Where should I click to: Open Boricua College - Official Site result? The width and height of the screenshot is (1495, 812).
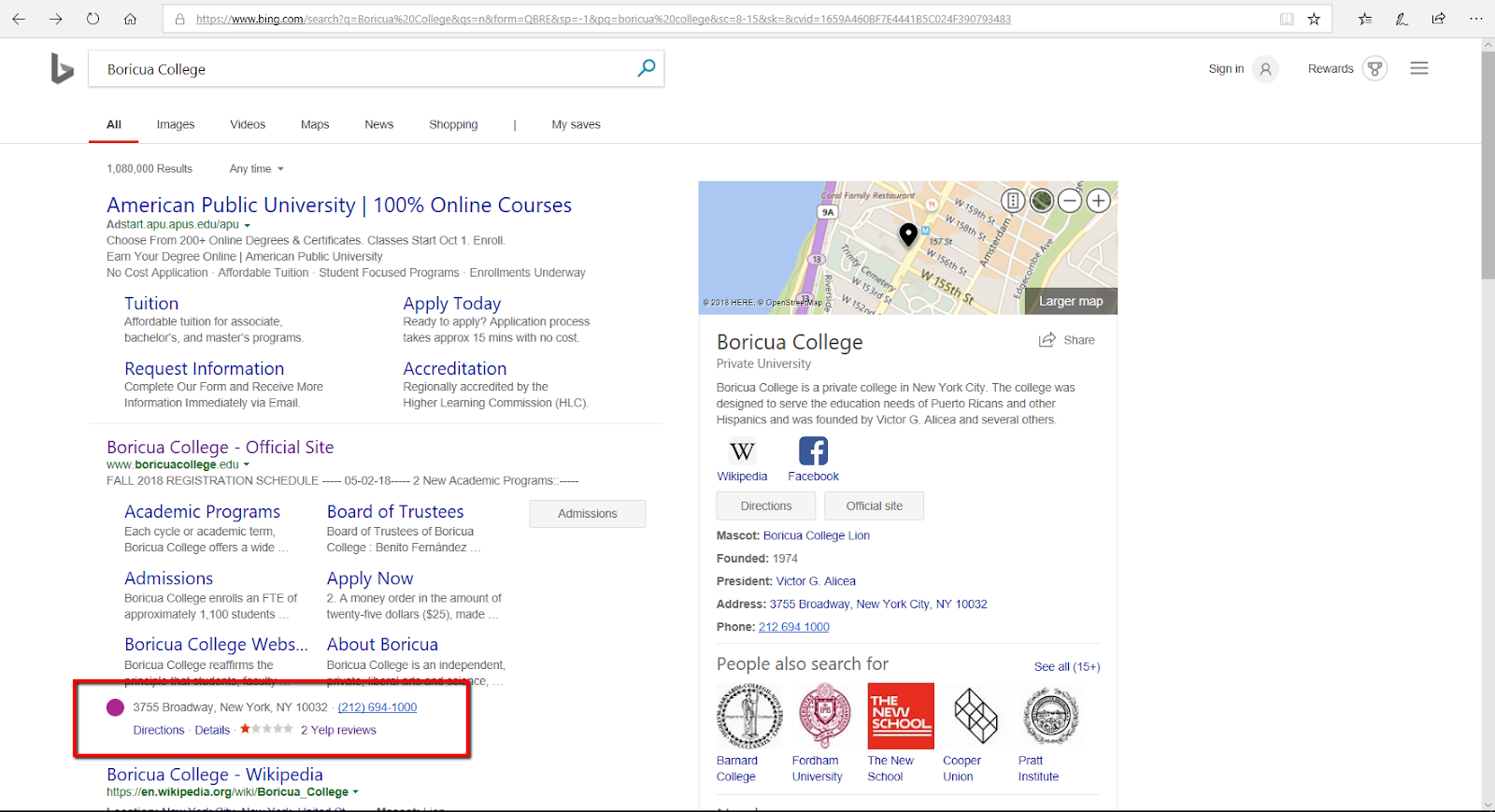[221, 447]
